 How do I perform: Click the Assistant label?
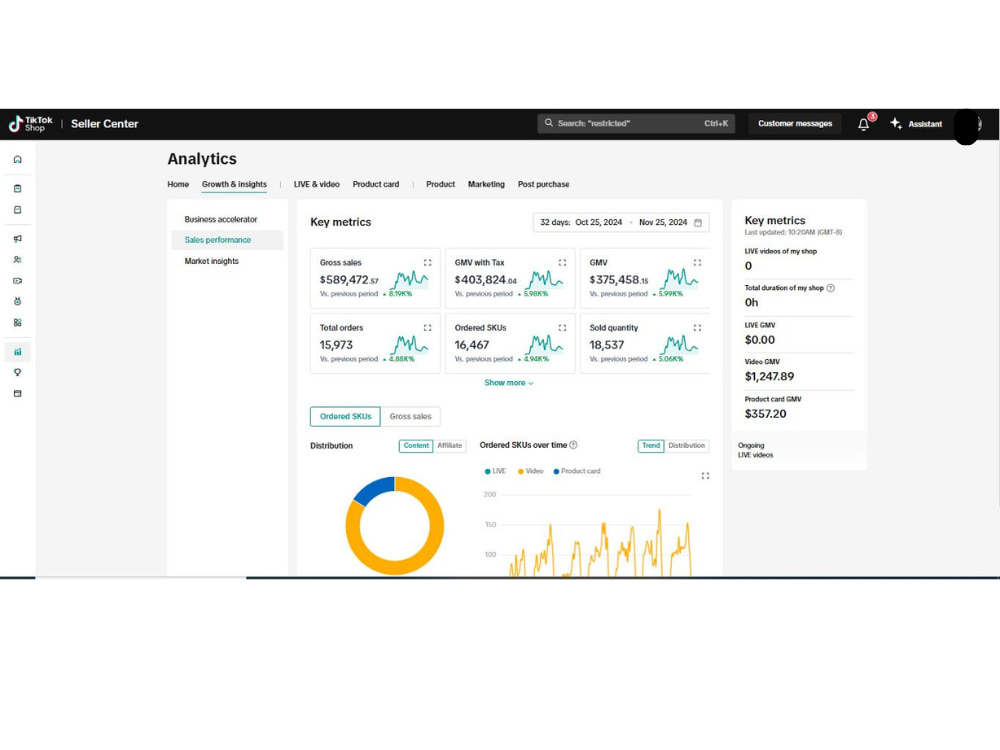tap(925, 124)
